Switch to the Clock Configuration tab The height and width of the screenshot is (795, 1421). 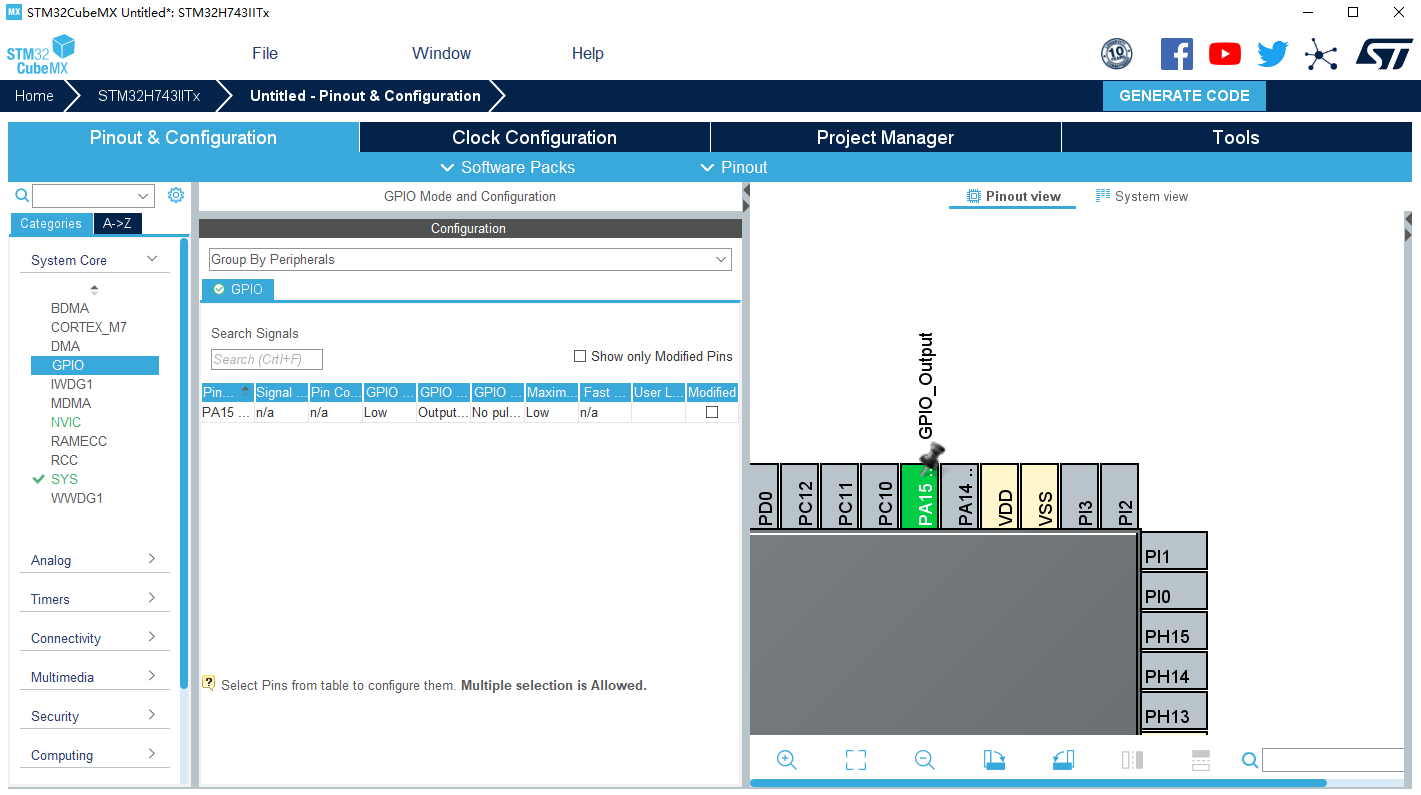(x=534, y=138)
